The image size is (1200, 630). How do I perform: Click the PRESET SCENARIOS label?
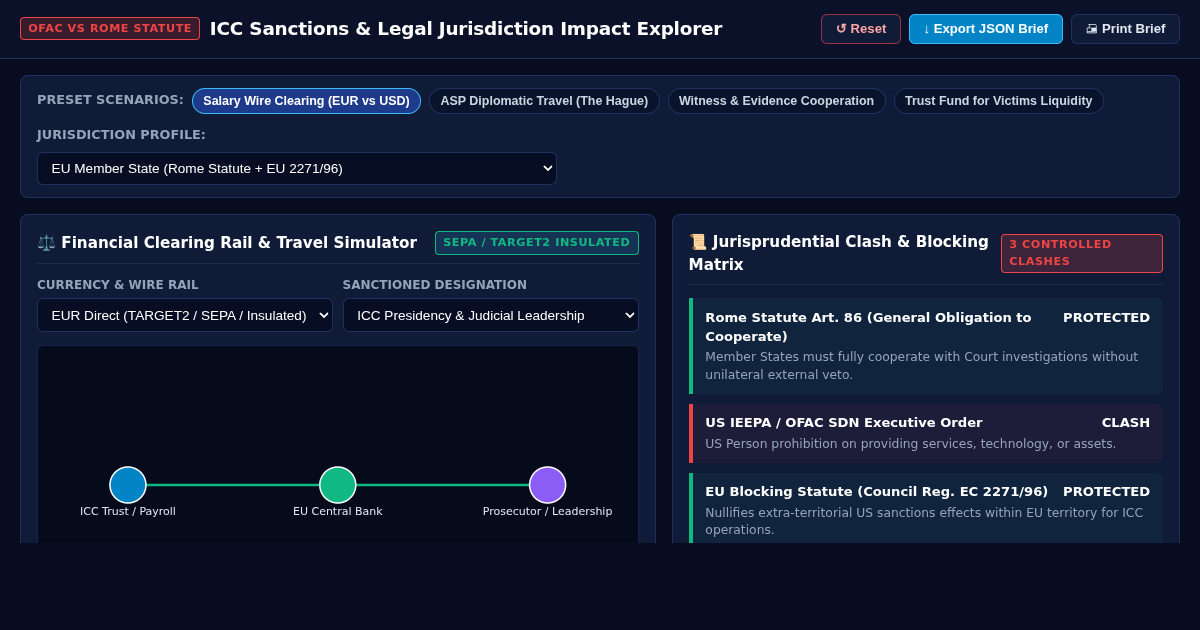coord(110,100)
